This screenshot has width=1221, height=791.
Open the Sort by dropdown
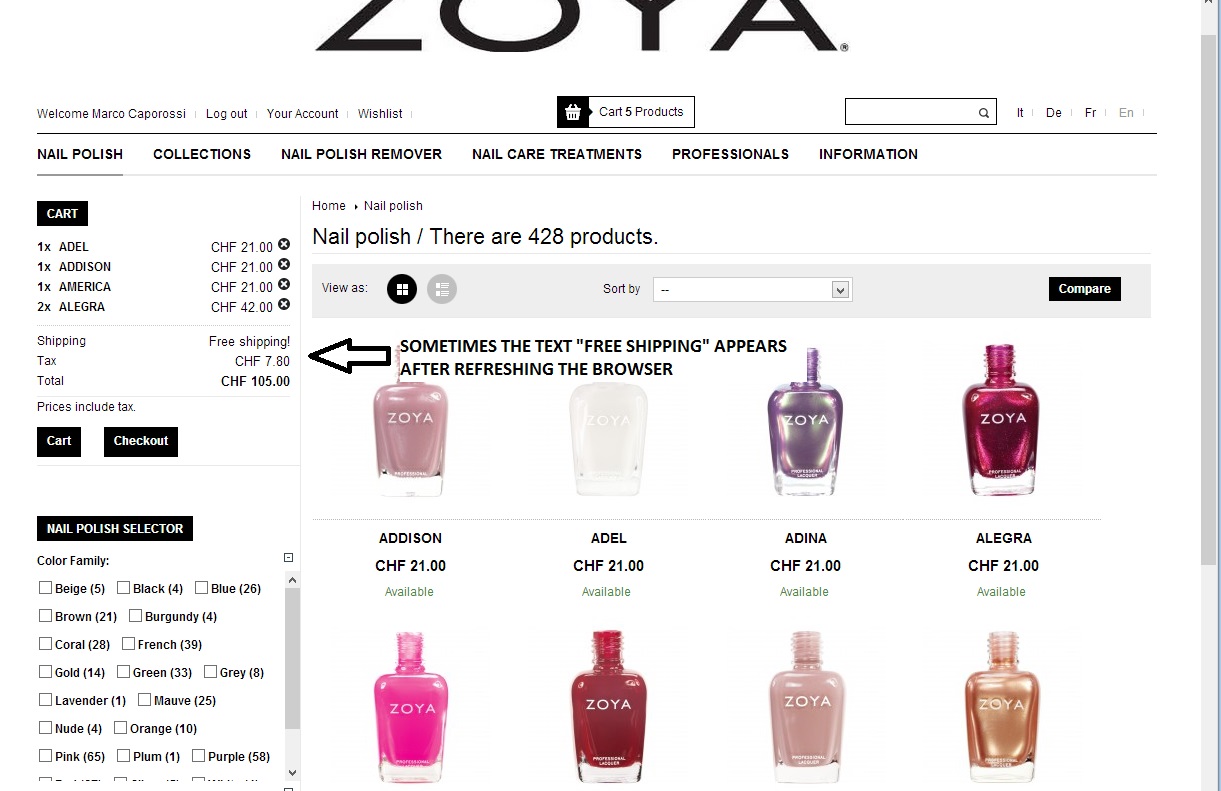tap(752, 289)
